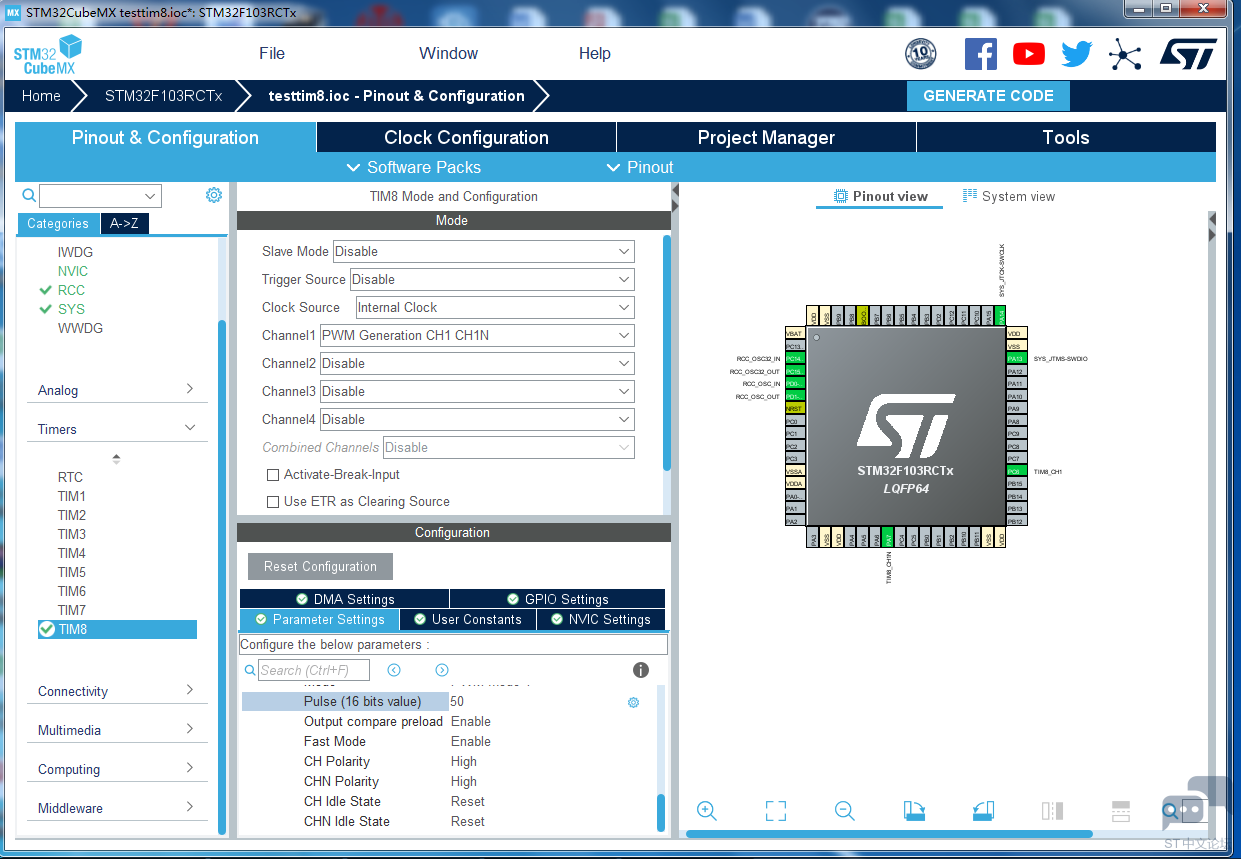Collapse the Timers category
The image size is (1241, 859).
tap(118, 429)
